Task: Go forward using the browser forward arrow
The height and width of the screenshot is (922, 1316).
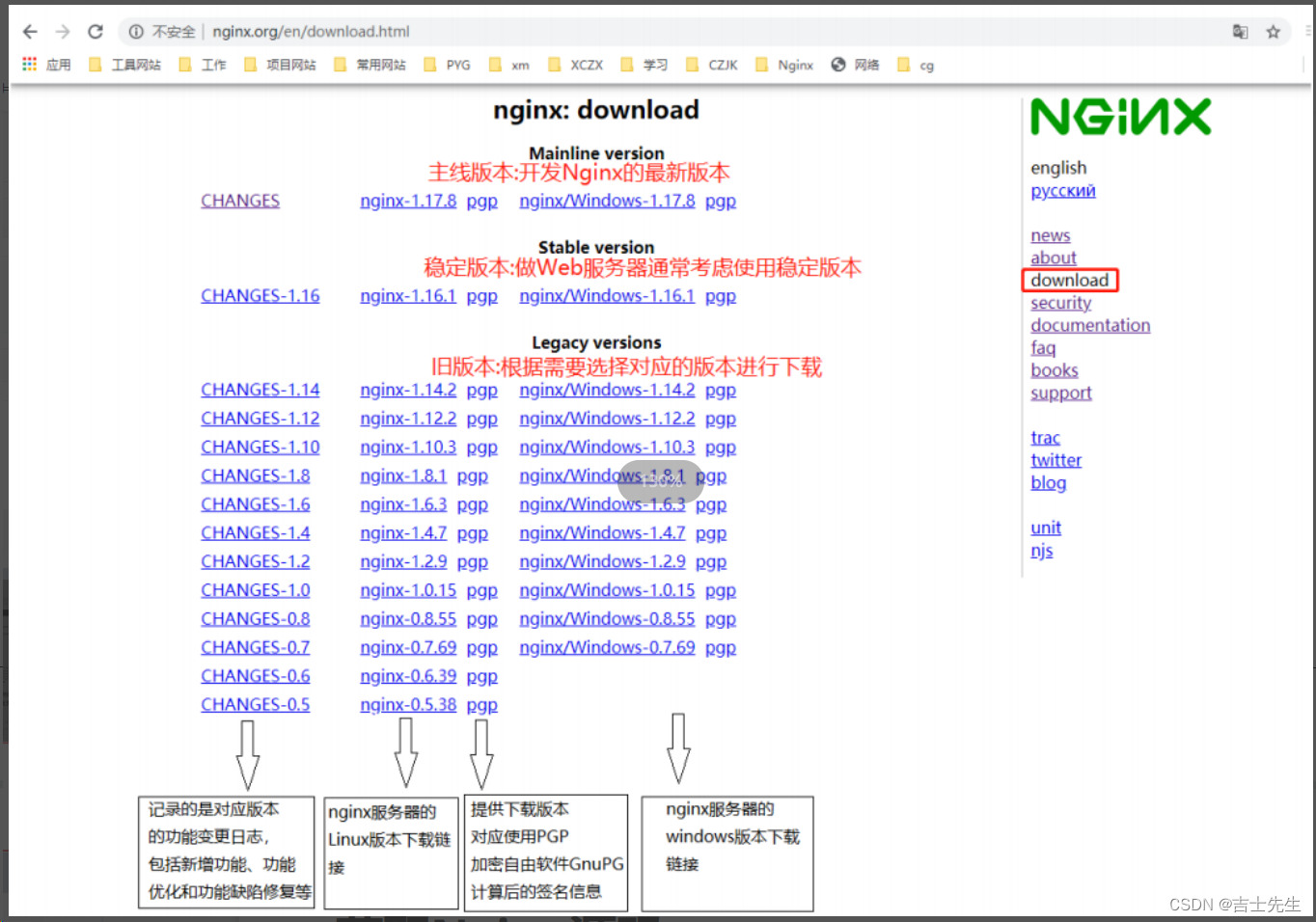Action: click(x=63, y=32)
